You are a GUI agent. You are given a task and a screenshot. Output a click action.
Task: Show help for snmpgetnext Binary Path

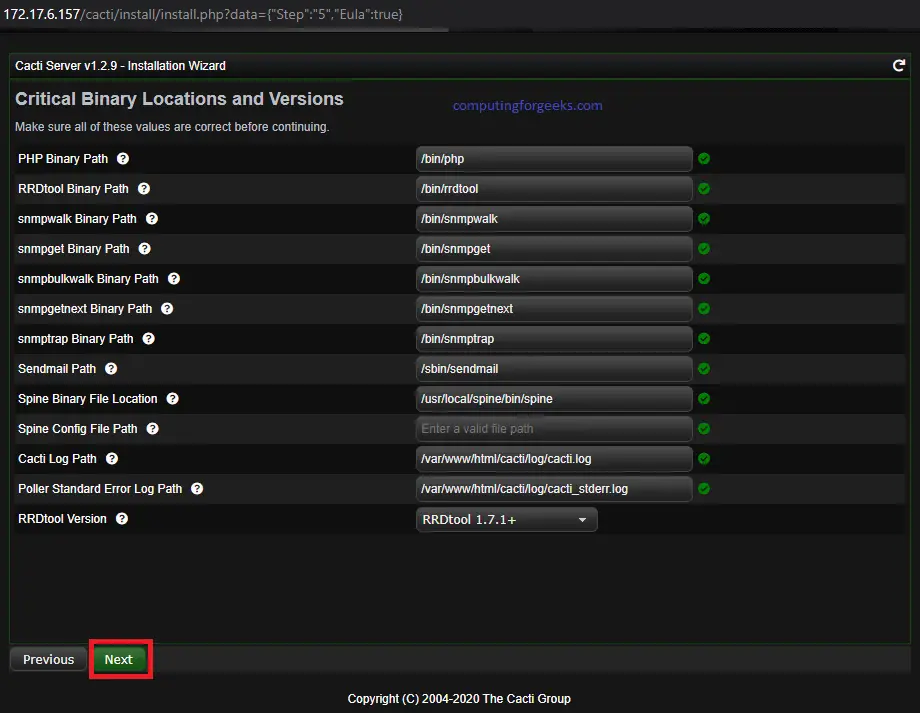click(x=167, y=308)
